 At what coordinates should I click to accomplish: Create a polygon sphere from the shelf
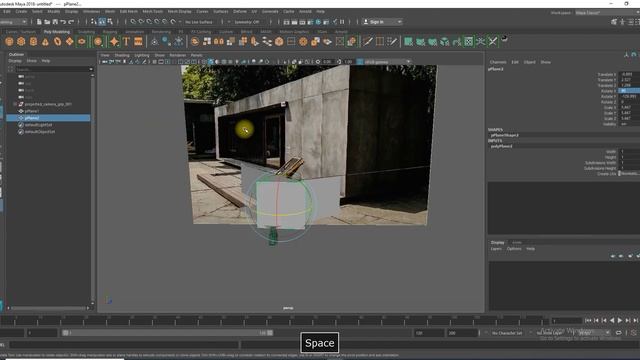tap(9, 41)
